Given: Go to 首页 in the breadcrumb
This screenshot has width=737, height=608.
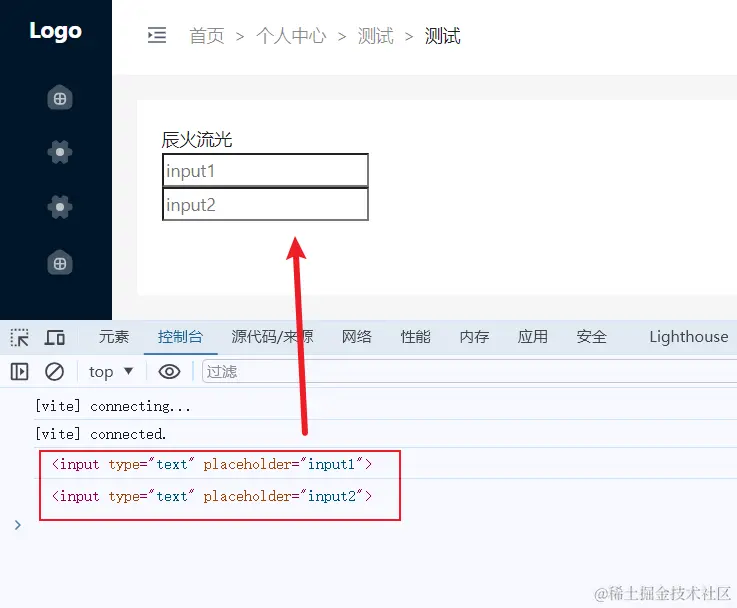Looking at the screenshot, I should coord(207,36).
